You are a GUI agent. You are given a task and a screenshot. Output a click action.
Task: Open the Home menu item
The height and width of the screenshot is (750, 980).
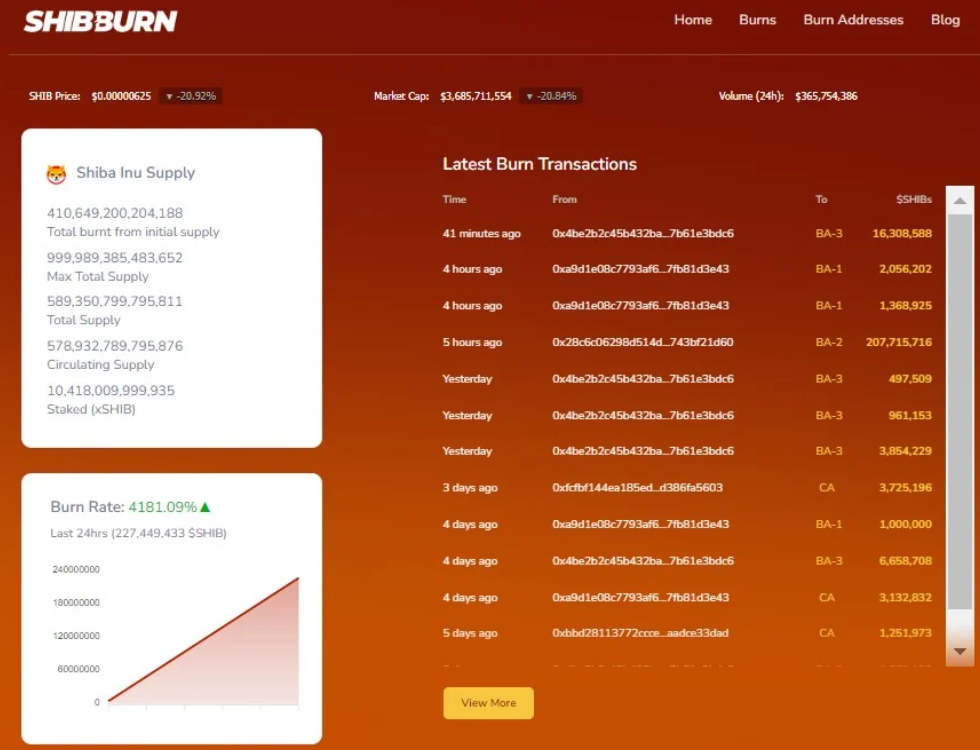692,20
